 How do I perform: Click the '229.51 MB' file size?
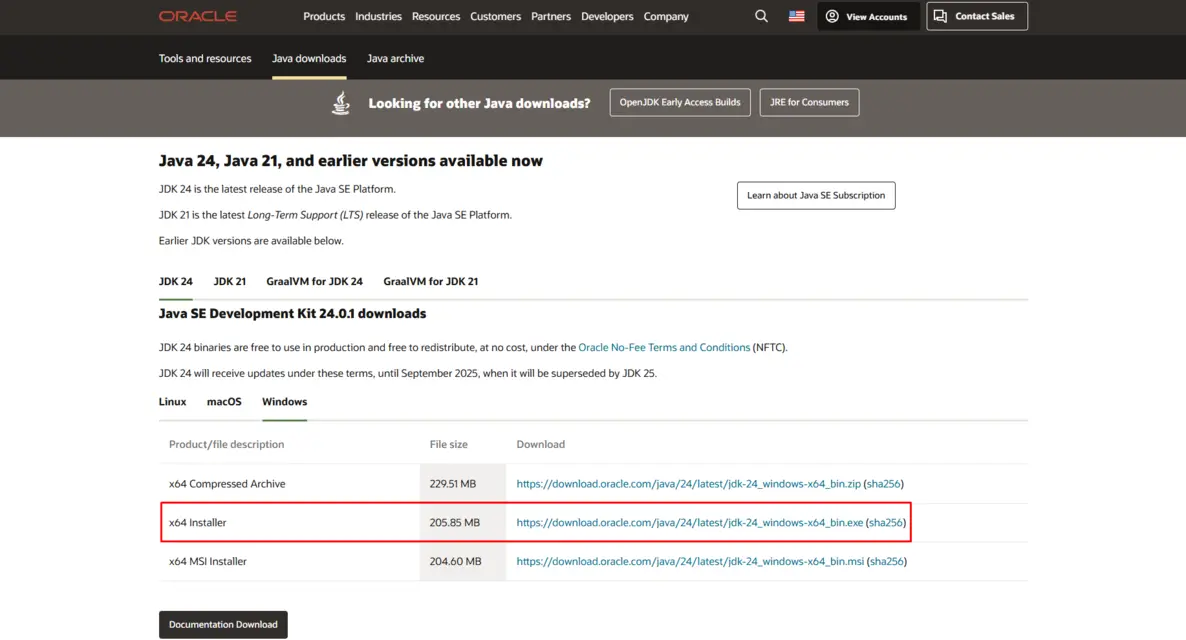tap(453, 483)
